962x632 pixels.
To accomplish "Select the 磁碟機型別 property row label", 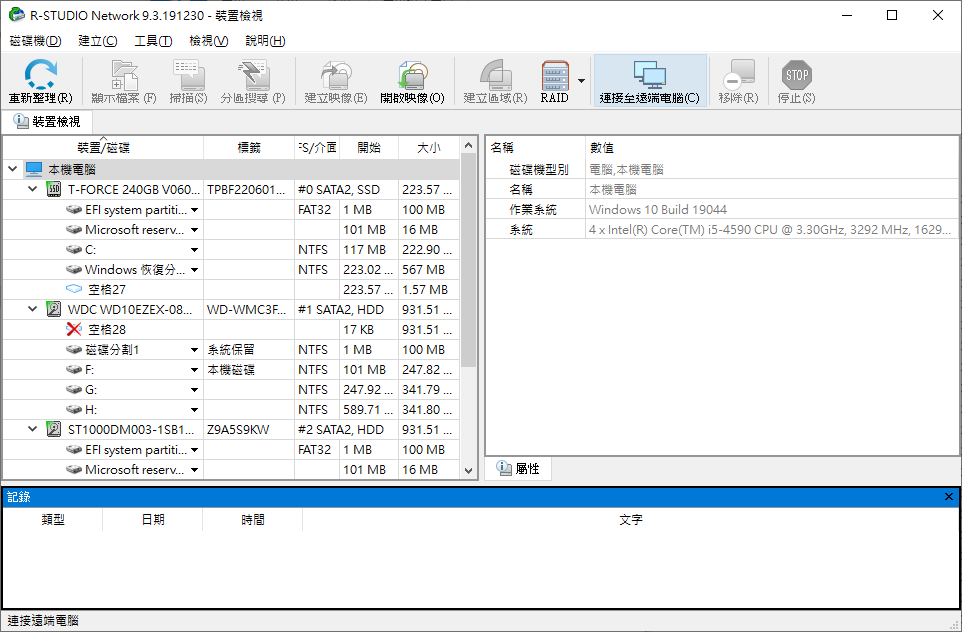I will point(539,169).
